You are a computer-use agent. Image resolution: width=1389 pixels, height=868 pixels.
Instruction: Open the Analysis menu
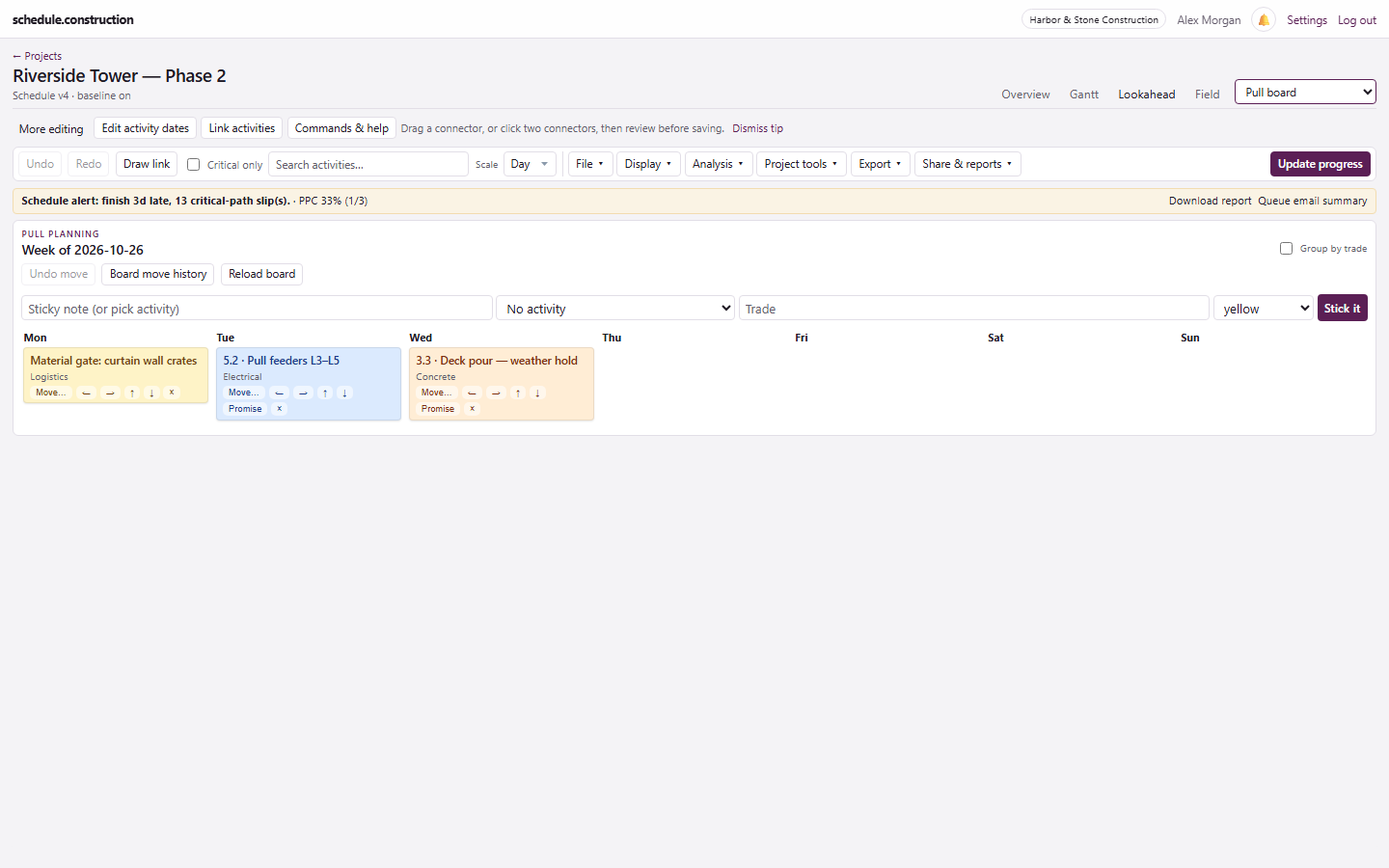coord(719,164)
